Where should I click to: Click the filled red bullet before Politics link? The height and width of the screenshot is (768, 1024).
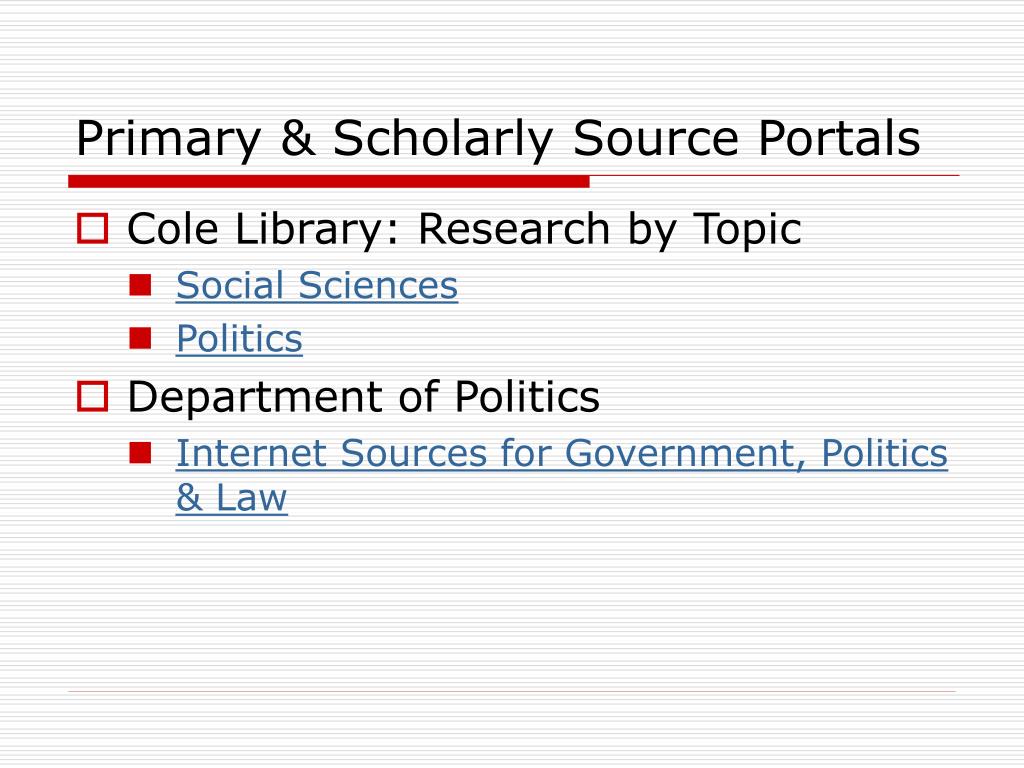click(x=140, y=338)
